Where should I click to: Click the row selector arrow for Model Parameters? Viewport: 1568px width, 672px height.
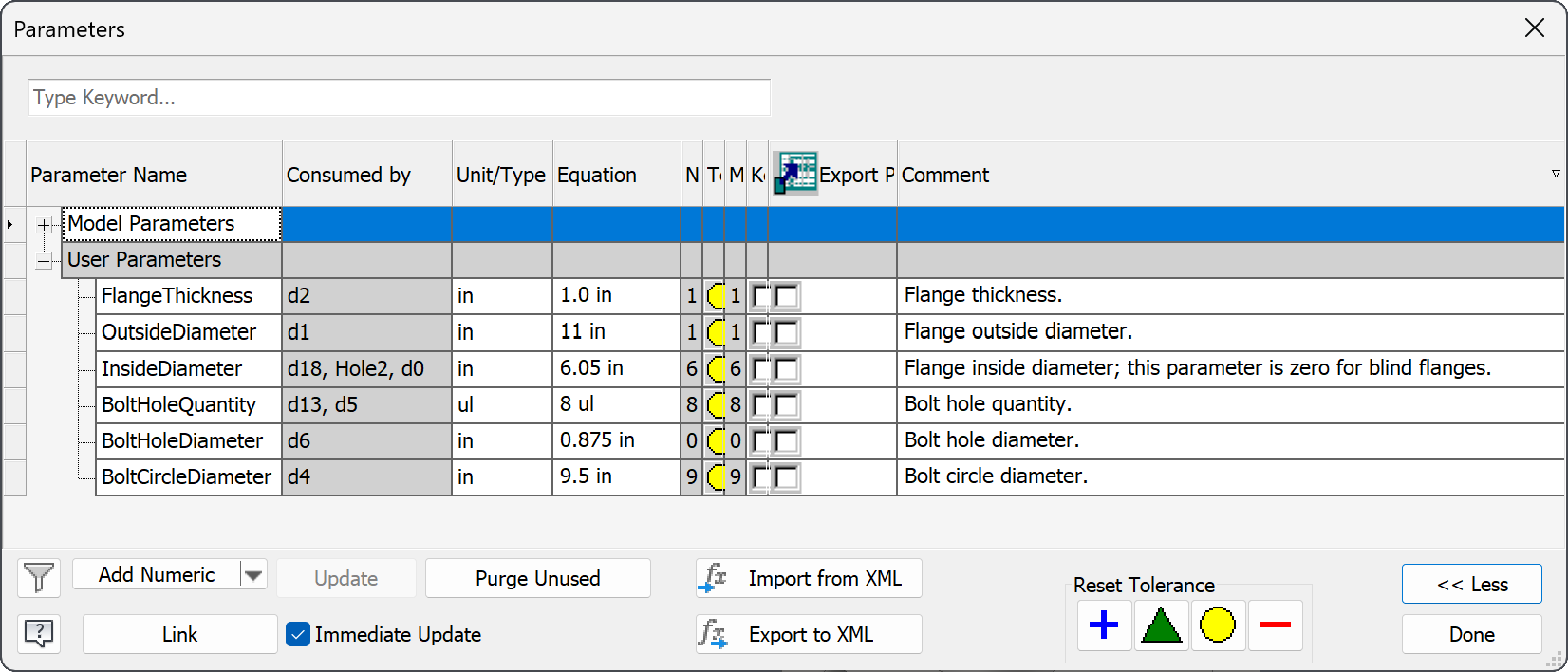13,225
